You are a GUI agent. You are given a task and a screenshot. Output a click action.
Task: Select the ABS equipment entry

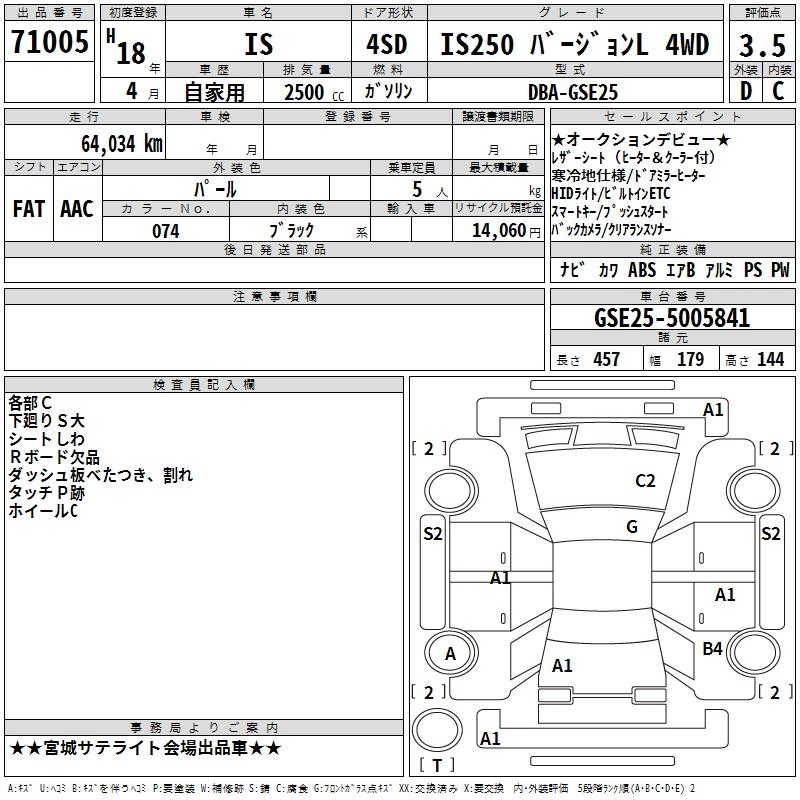[642, 270]
